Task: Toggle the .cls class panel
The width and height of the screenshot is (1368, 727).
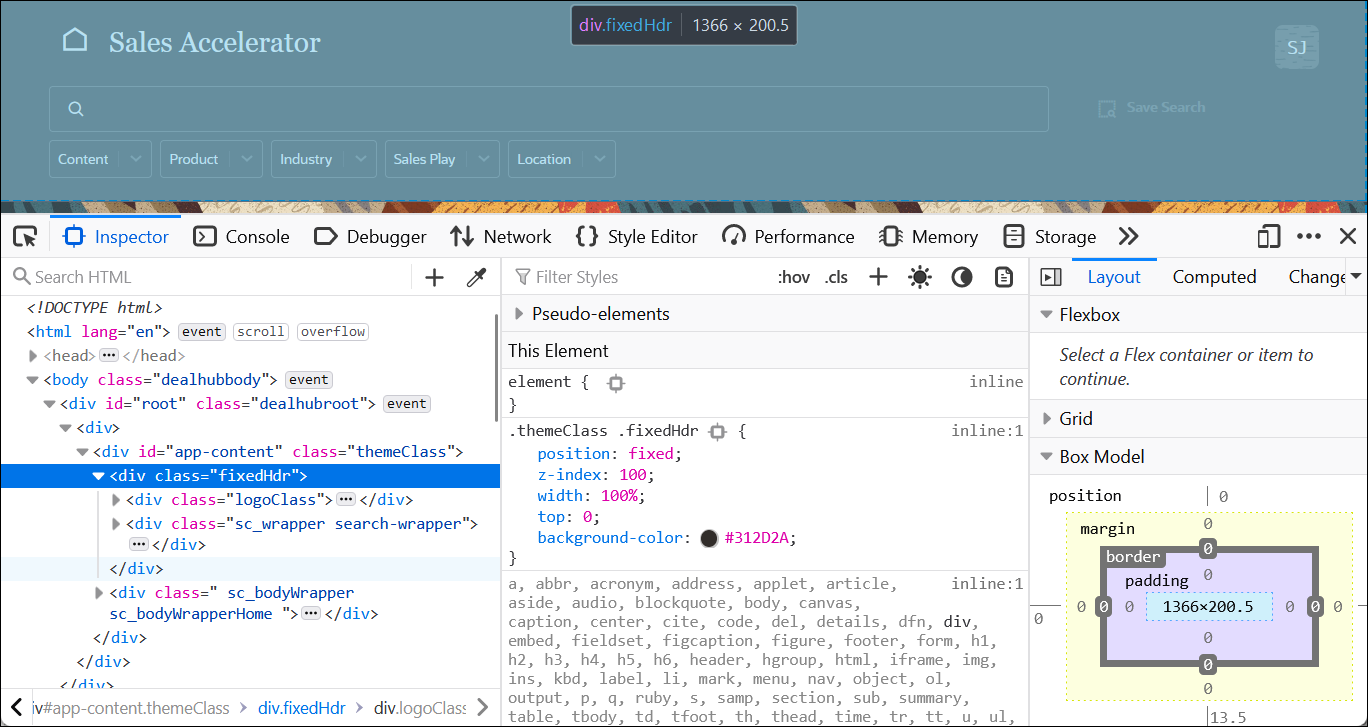Action: click(836, 276)
